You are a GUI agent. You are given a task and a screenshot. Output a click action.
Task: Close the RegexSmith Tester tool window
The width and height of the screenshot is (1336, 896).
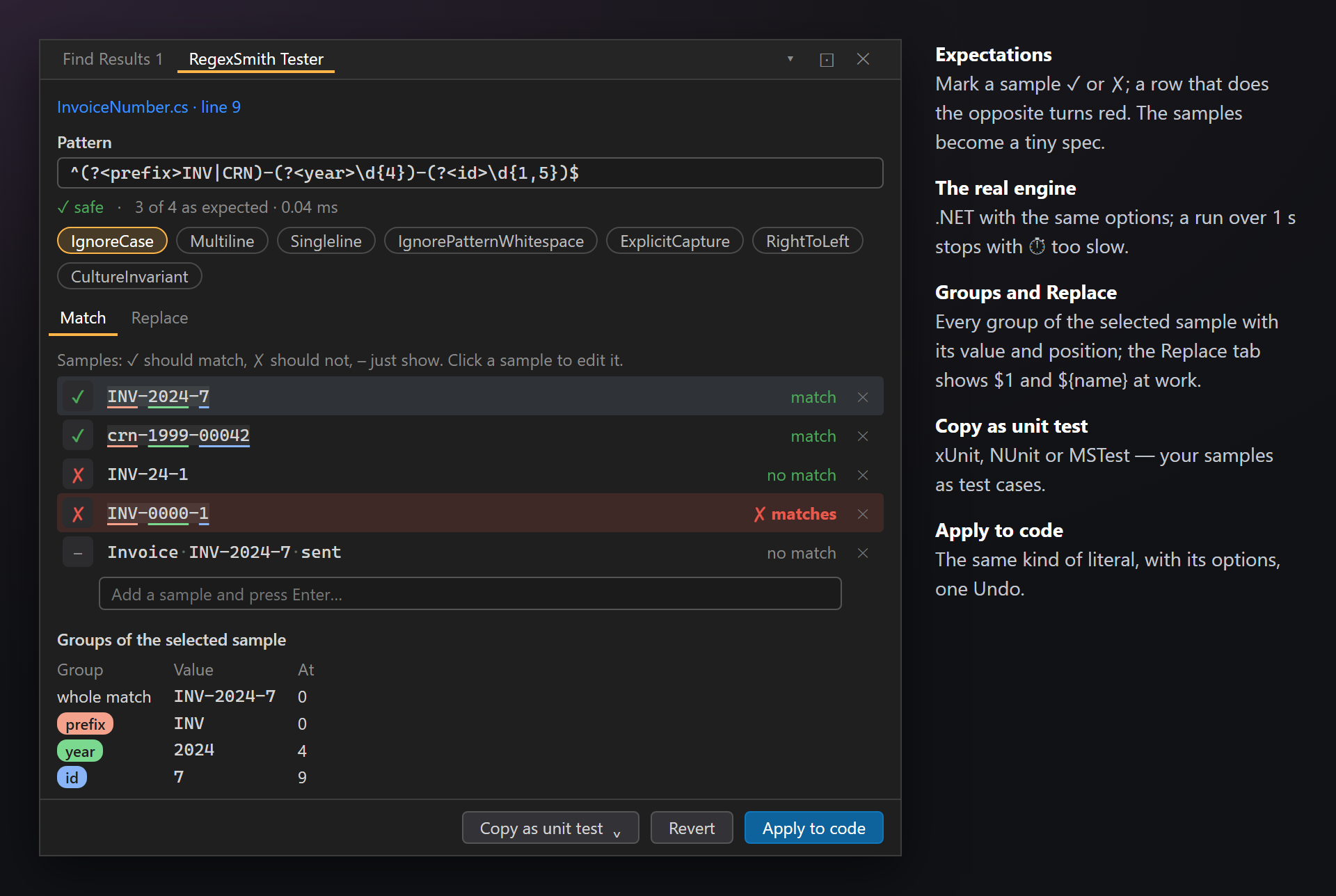click(863, 59)
